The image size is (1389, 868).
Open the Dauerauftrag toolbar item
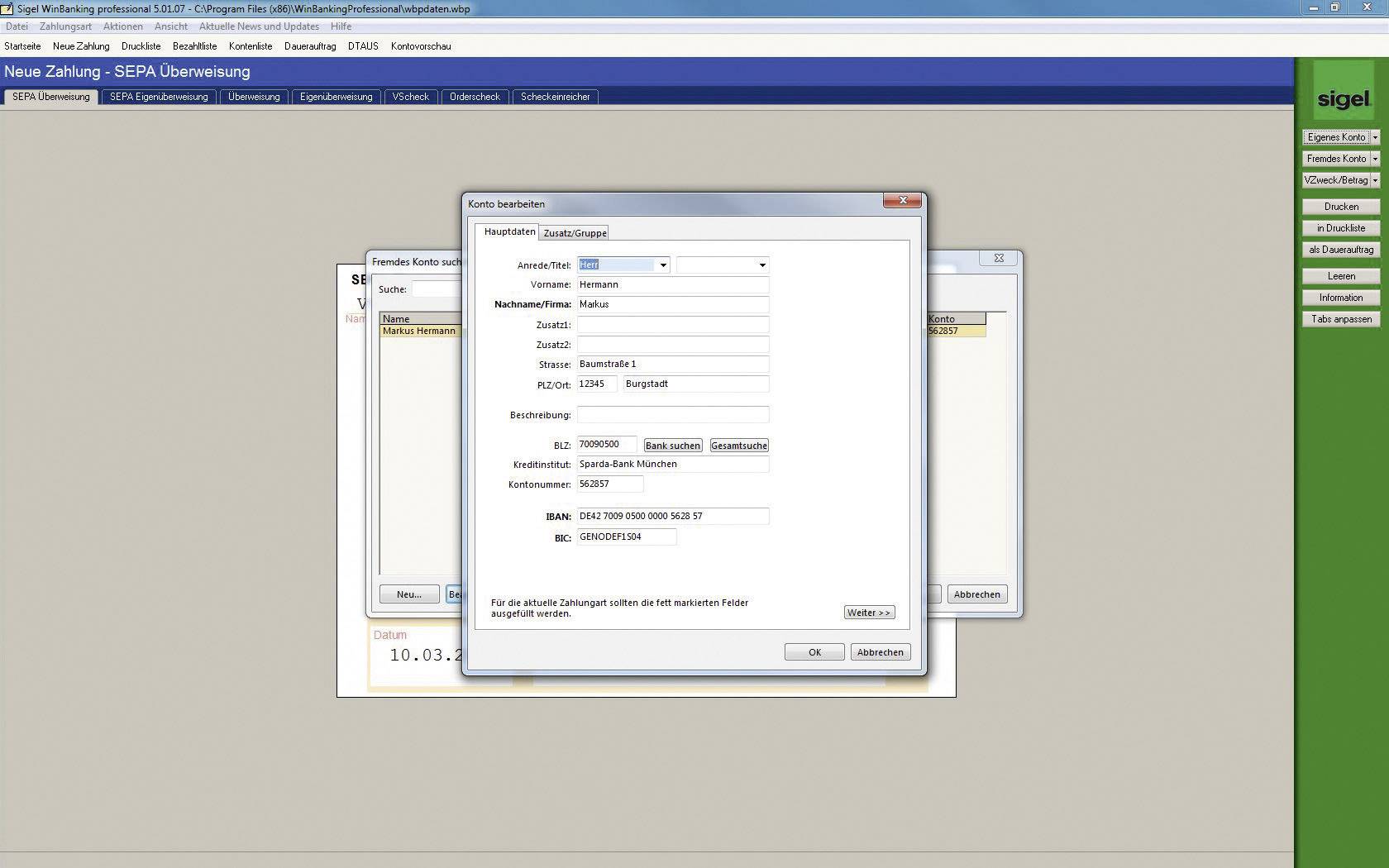(309, 46)
